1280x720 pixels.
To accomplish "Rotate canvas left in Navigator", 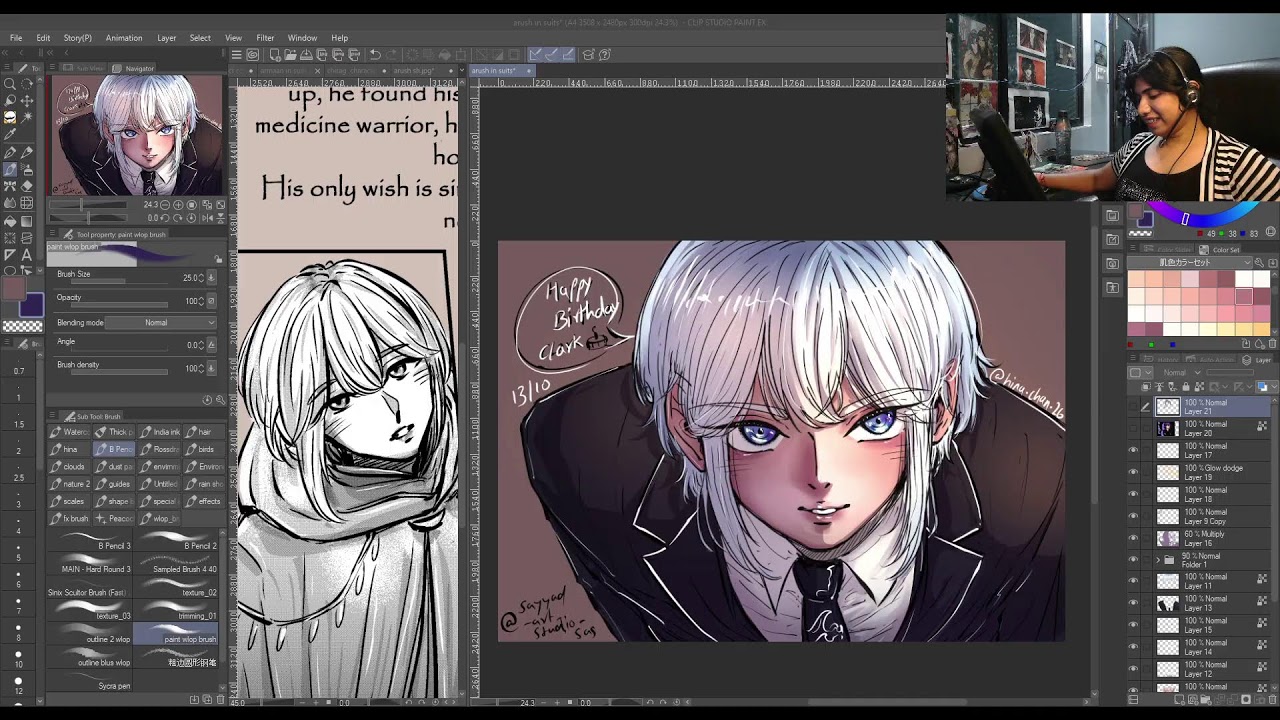I will point(164,218).
